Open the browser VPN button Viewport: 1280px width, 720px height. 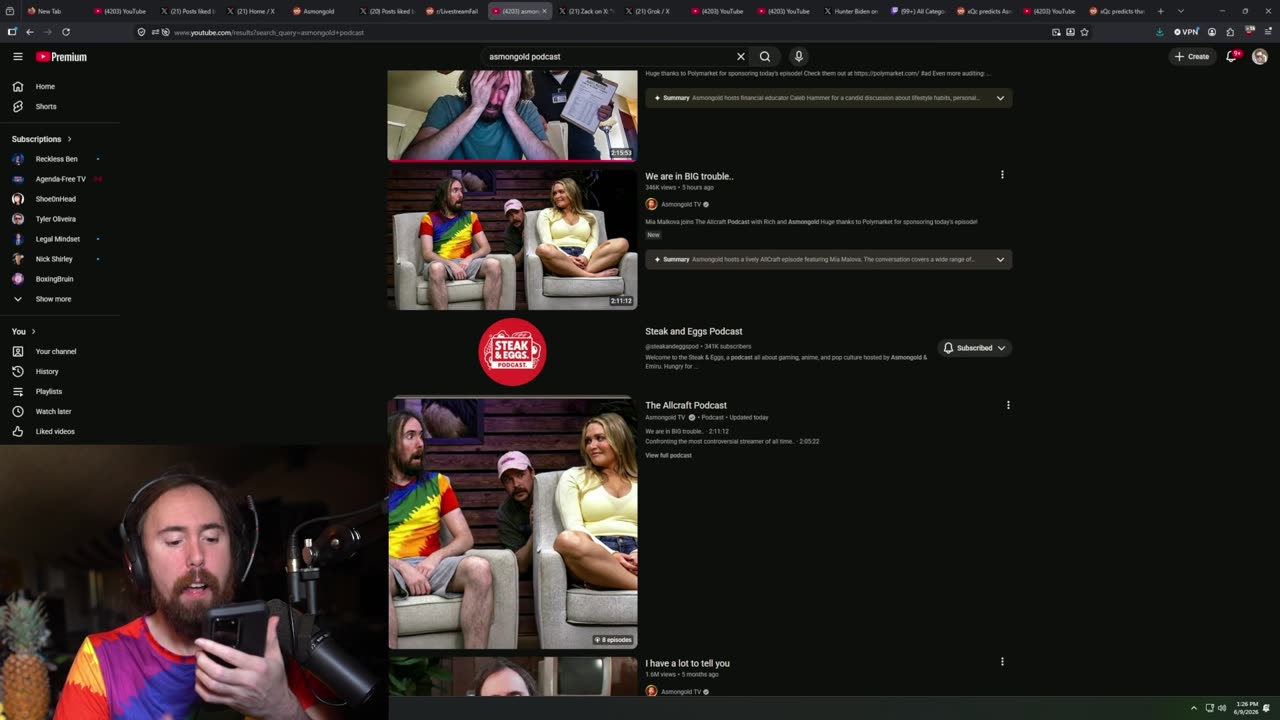coord(1186,32)
